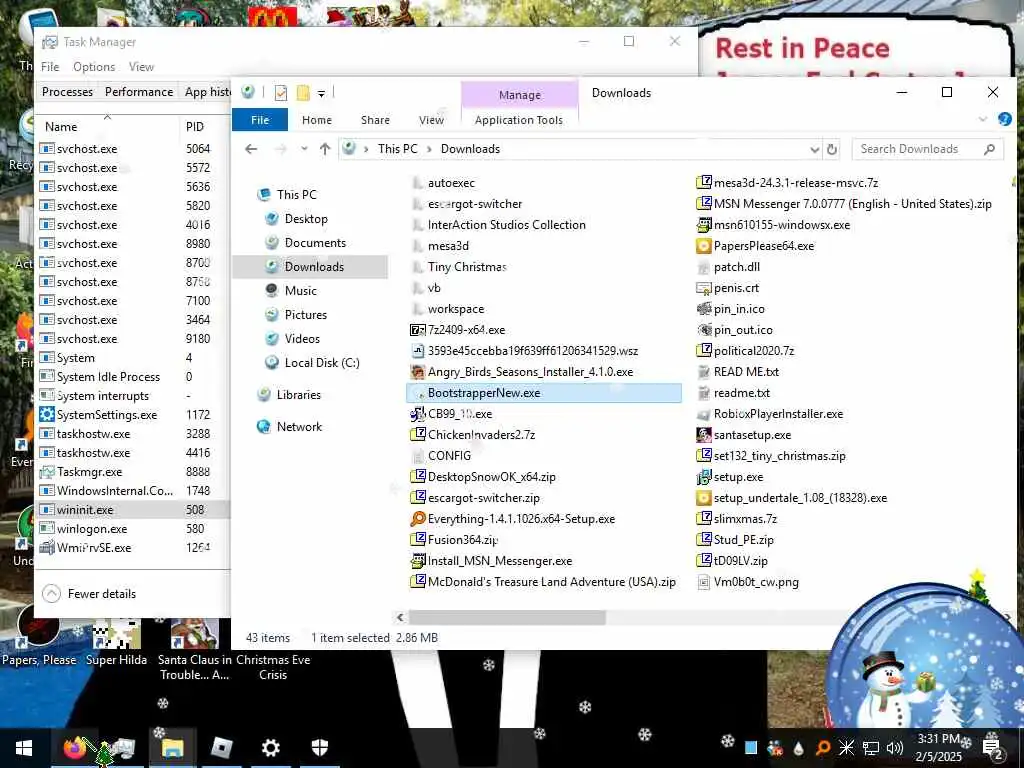
Task: Select the pin_in.ico file icon
Action: [x=703, y=309]
